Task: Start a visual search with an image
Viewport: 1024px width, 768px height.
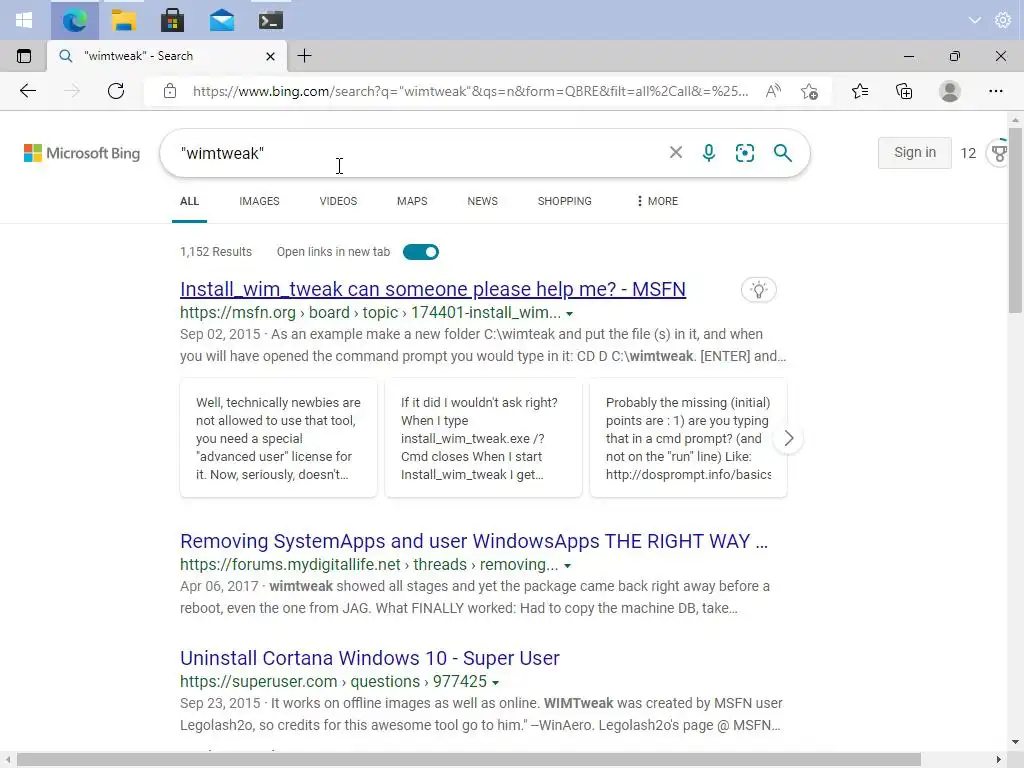Action: tap(744, 153)
